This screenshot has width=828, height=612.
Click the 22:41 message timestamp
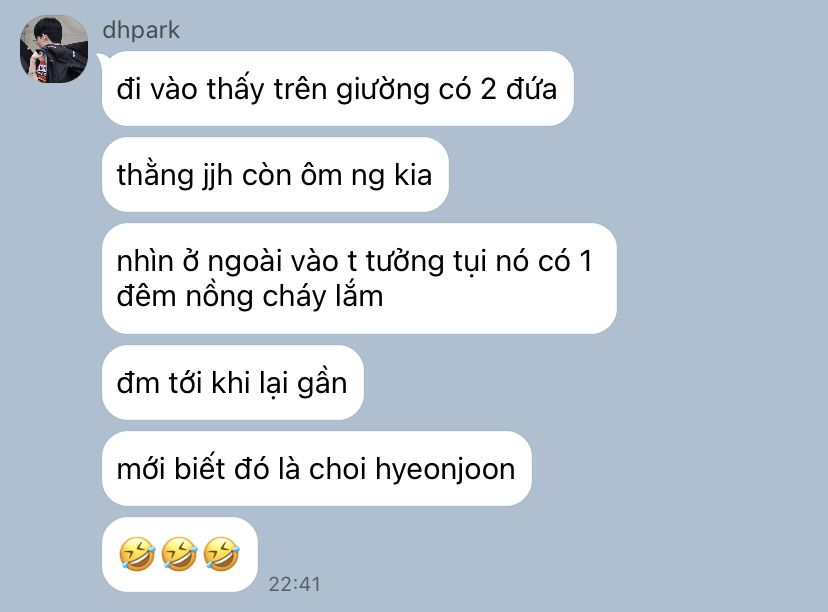click(294, 584)
